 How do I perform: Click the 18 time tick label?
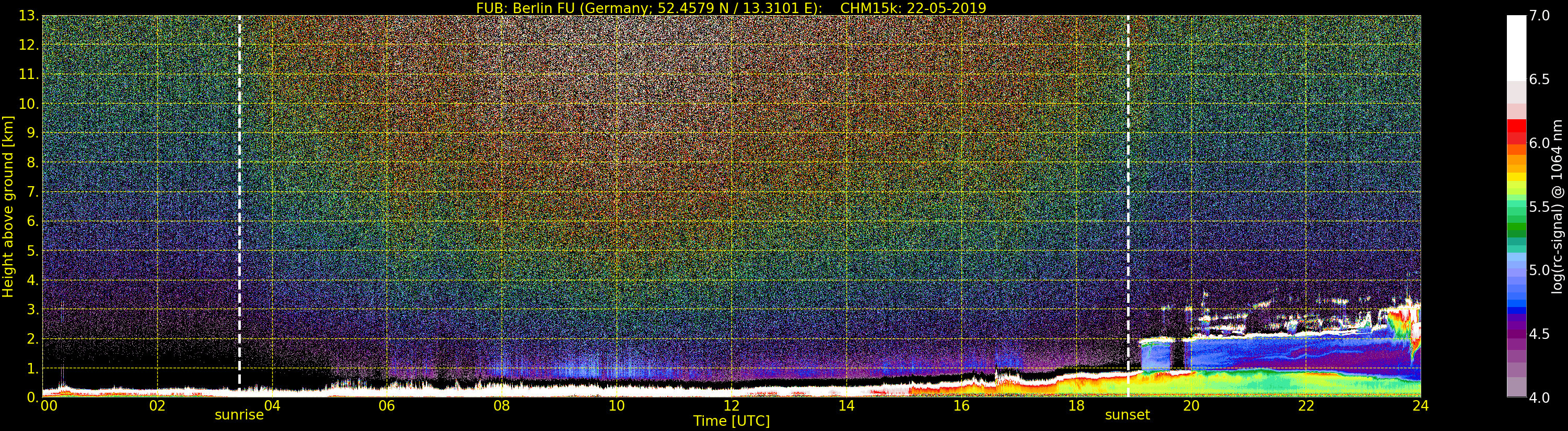point(1076,406)
